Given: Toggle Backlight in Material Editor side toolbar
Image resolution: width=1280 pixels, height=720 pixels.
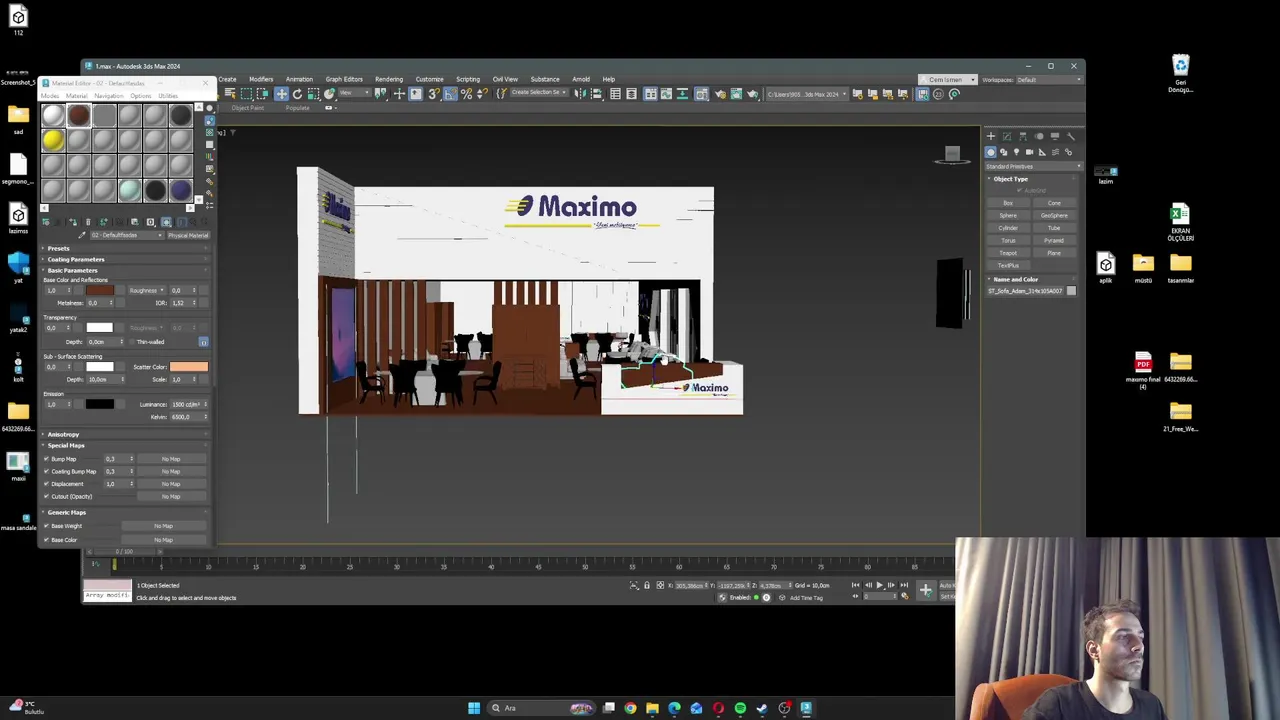Looking at the screenshot, I should pyautogui.click(x=210, y=121).
